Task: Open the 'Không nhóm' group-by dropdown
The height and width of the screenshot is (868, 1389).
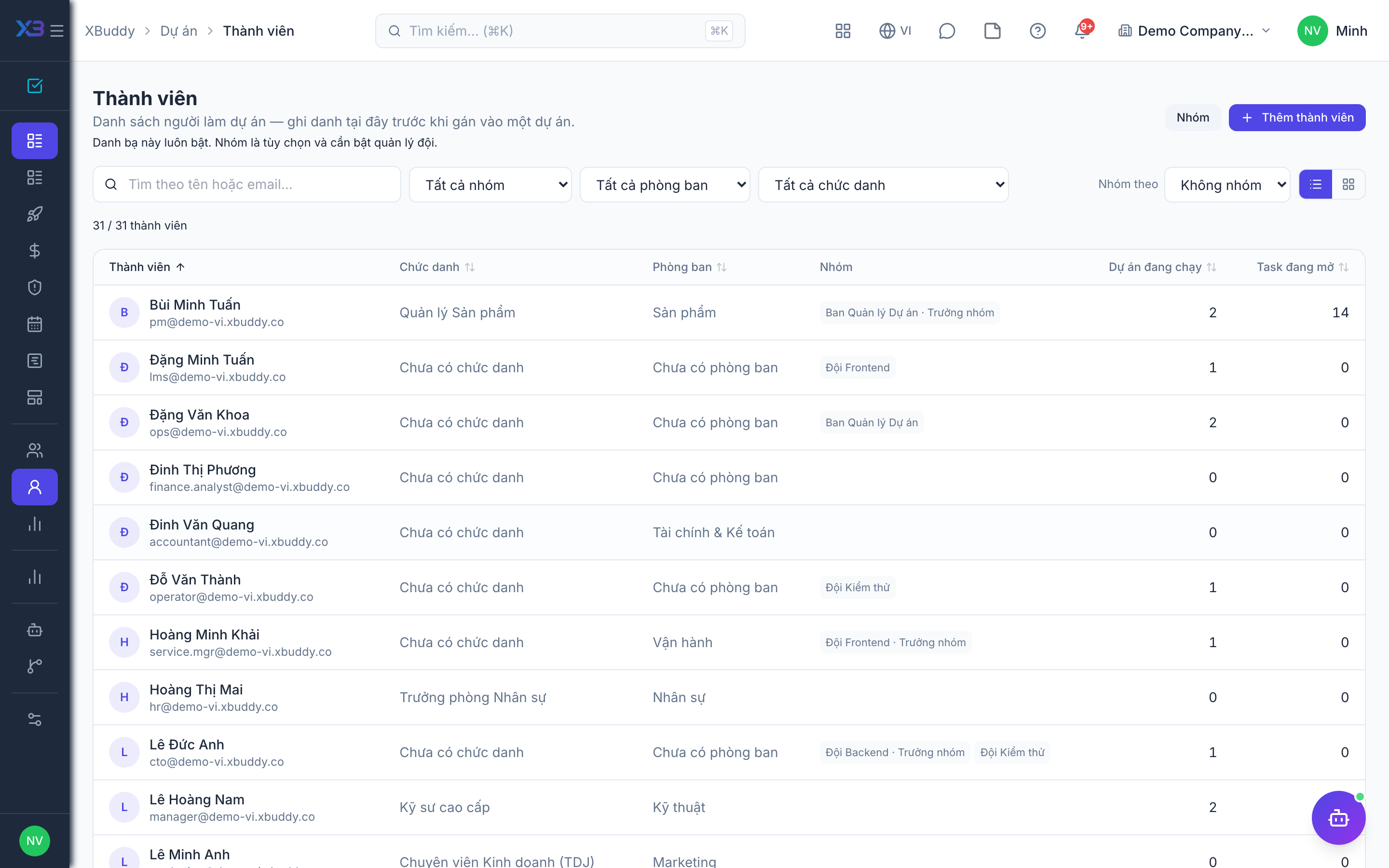Action: 1227,185
